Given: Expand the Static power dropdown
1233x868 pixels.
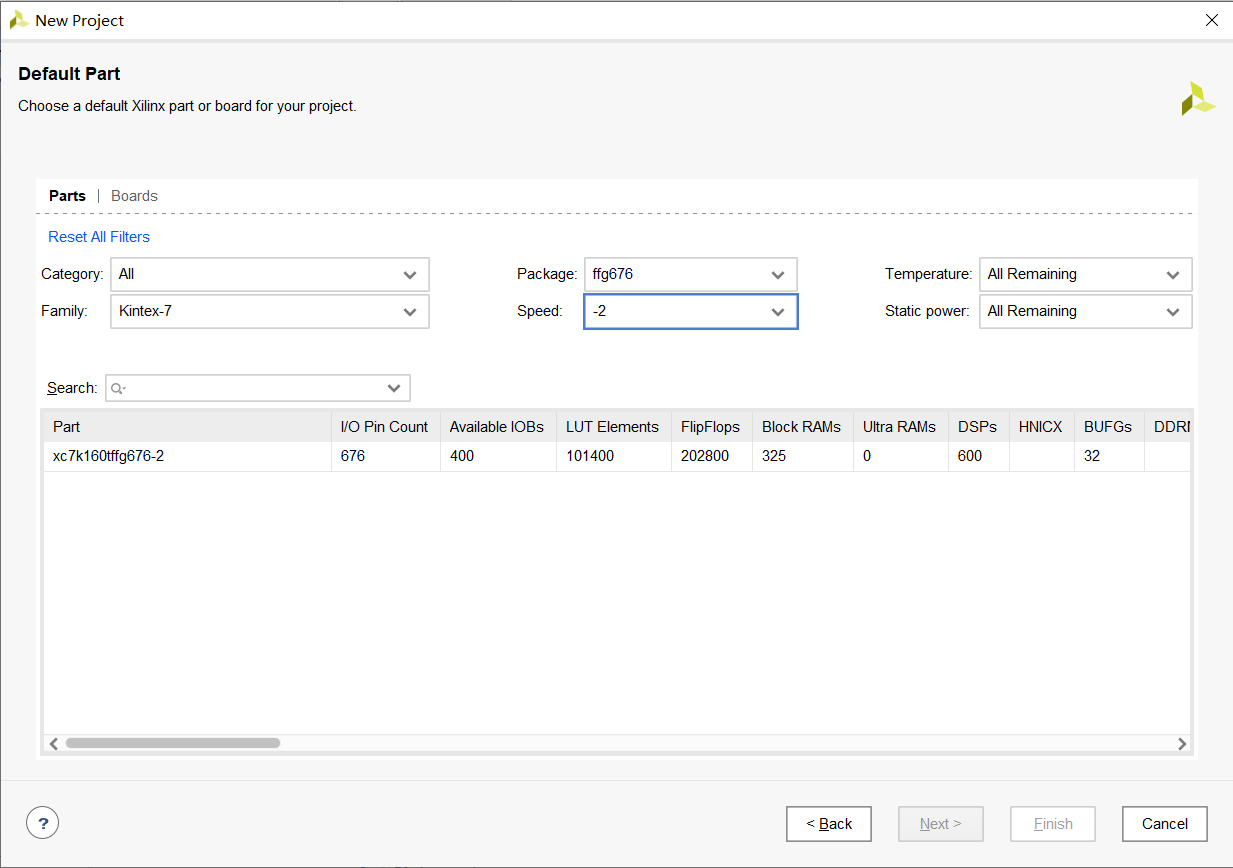Looking at the screenshot, I should point(1085,311).
